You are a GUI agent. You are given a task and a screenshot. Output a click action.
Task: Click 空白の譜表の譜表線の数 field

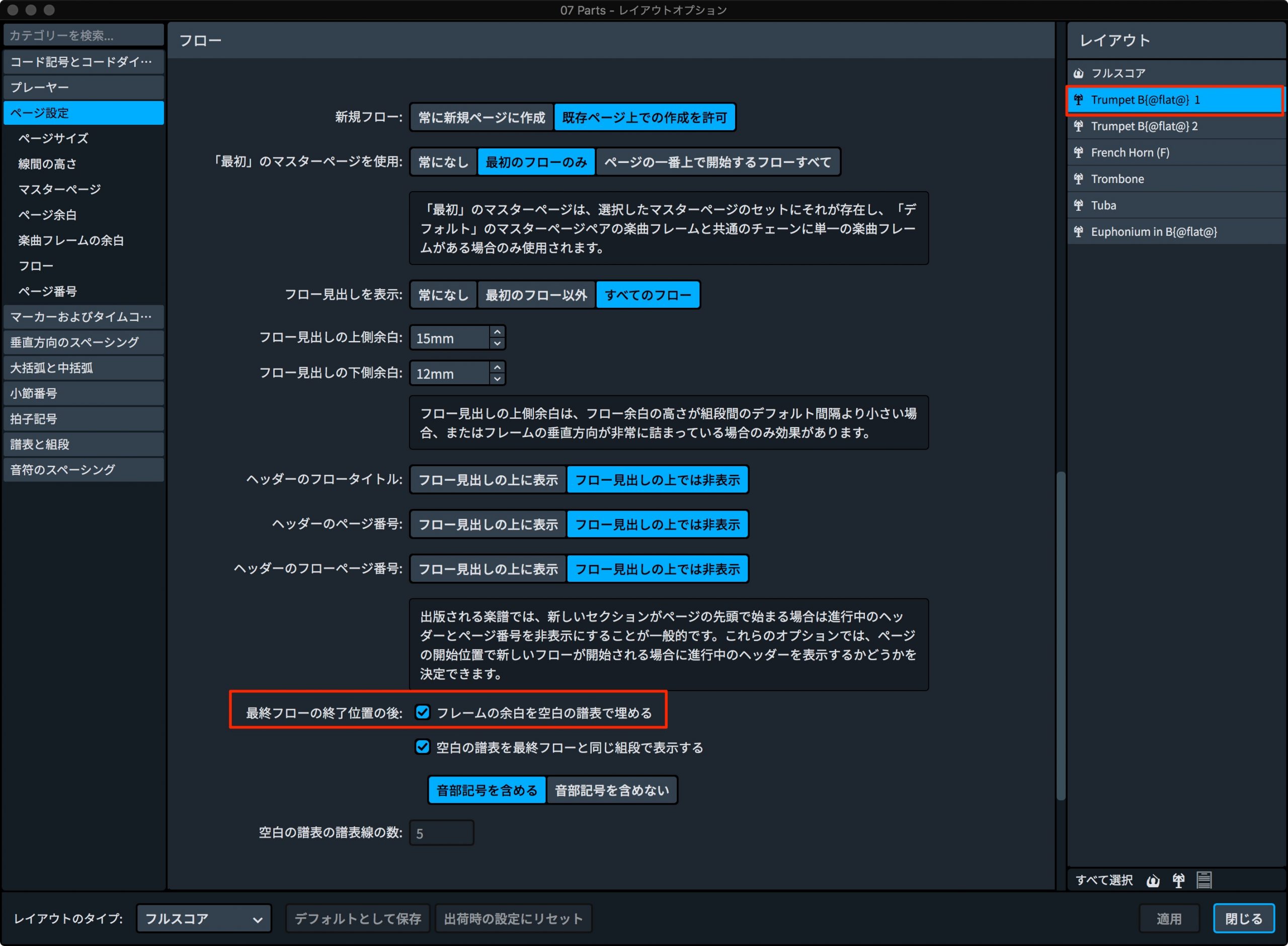pos(442,833)
